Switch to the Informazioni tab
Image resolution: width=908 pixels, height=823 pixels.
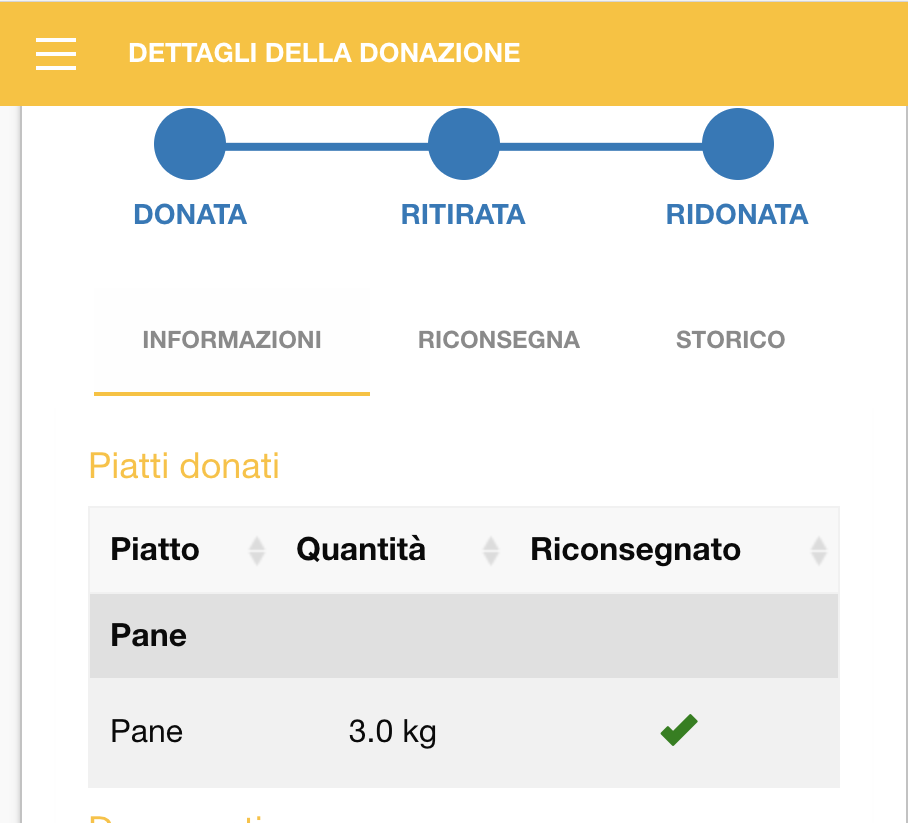pos(232,340)
